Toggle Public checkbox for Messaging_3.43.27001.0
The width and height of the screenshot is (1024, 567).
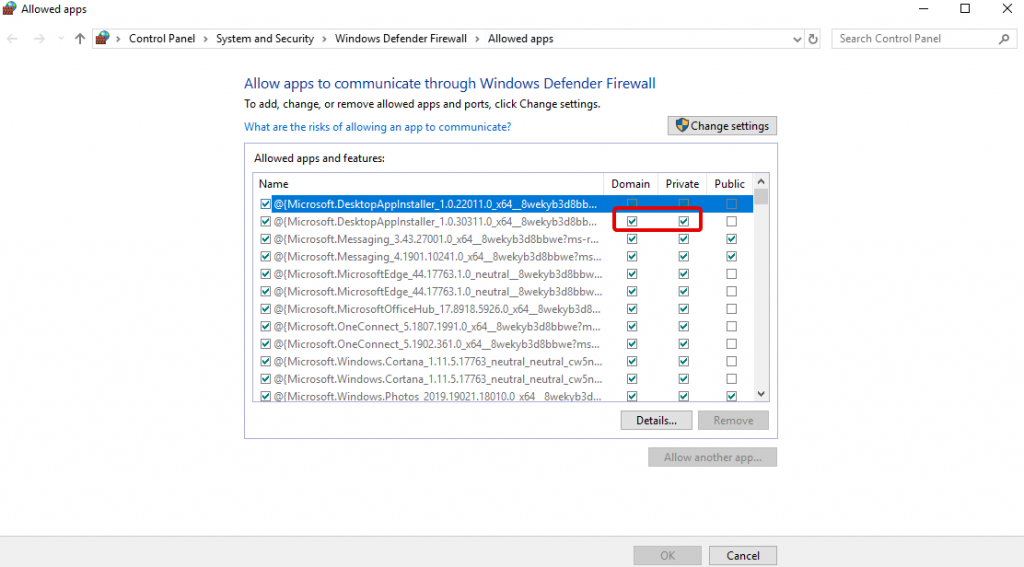[731, 239]
